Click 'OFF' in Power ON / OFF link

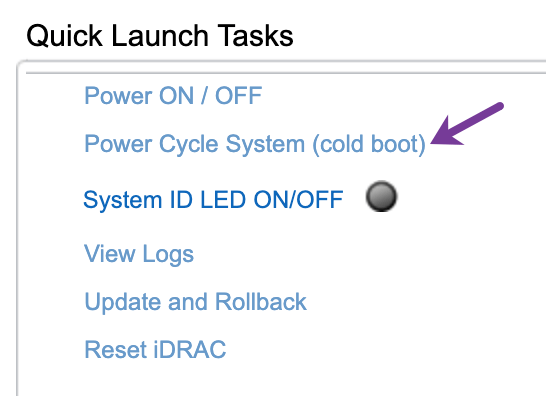tap(239, 96)
